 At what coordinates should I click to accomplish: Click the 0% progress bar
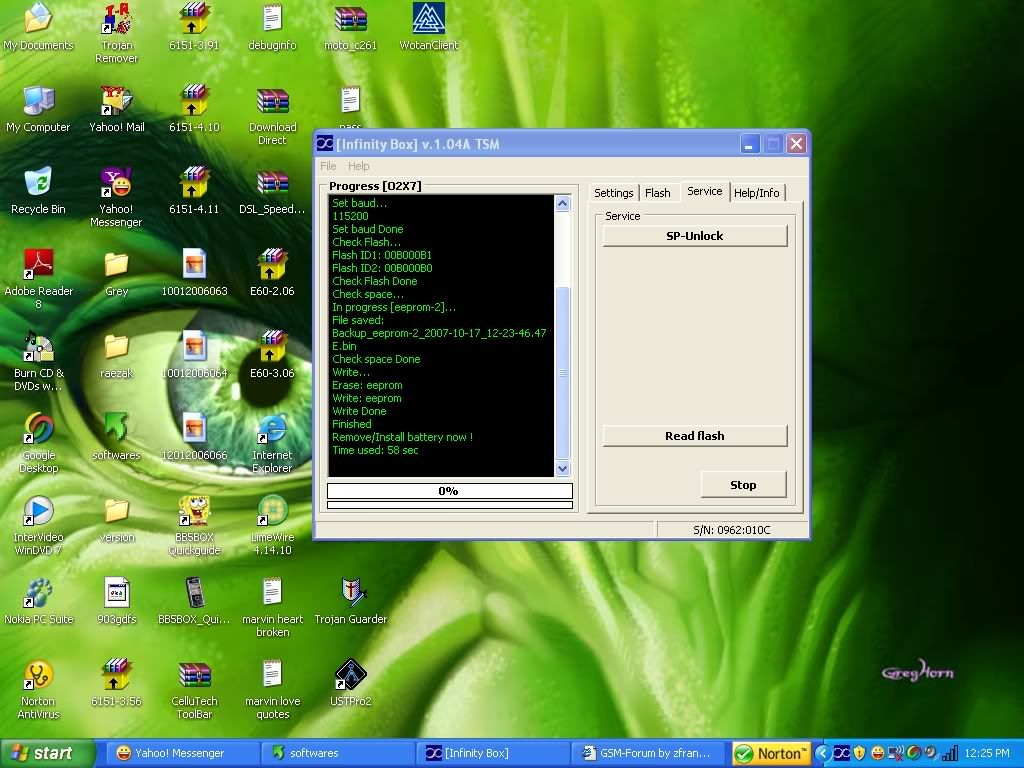[449, 491]
